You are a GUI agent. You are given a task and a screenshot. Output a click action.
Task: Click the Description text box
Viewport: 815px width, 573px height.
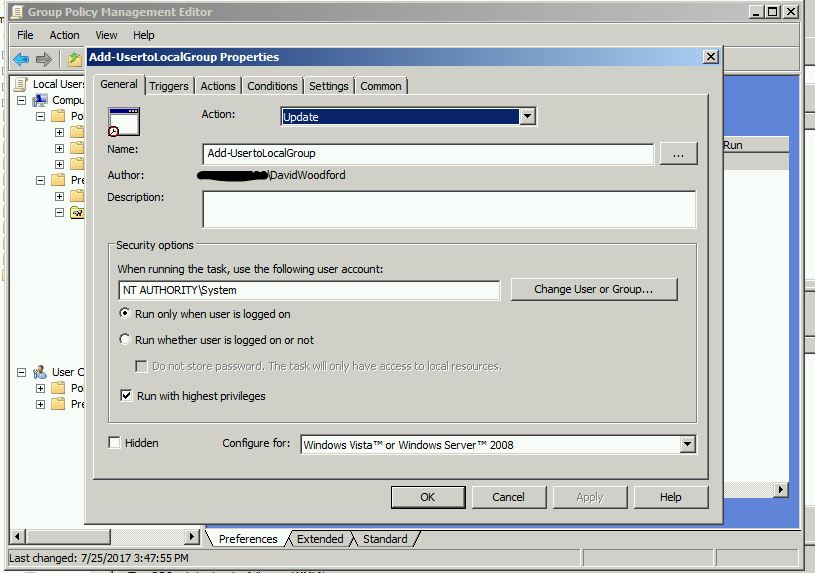coord(449,209)
